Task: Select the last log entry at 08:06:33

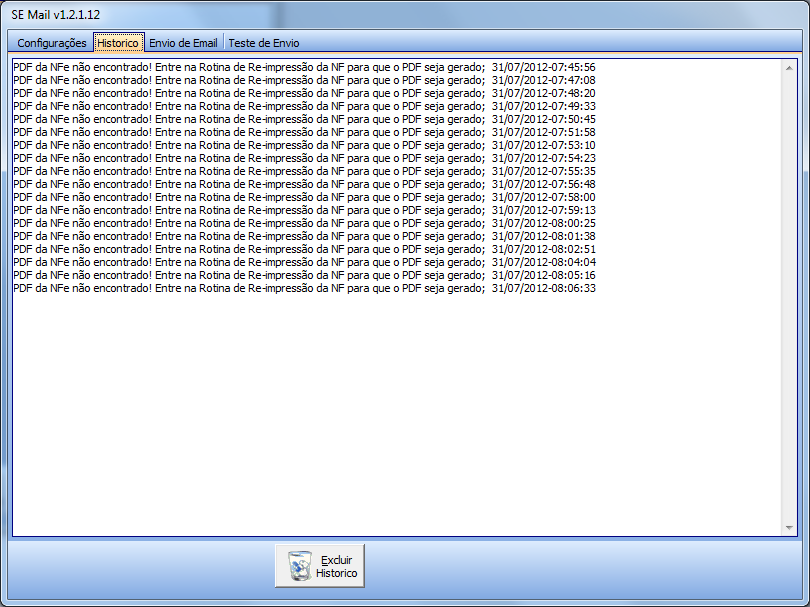Action: [x=304, y=288]
